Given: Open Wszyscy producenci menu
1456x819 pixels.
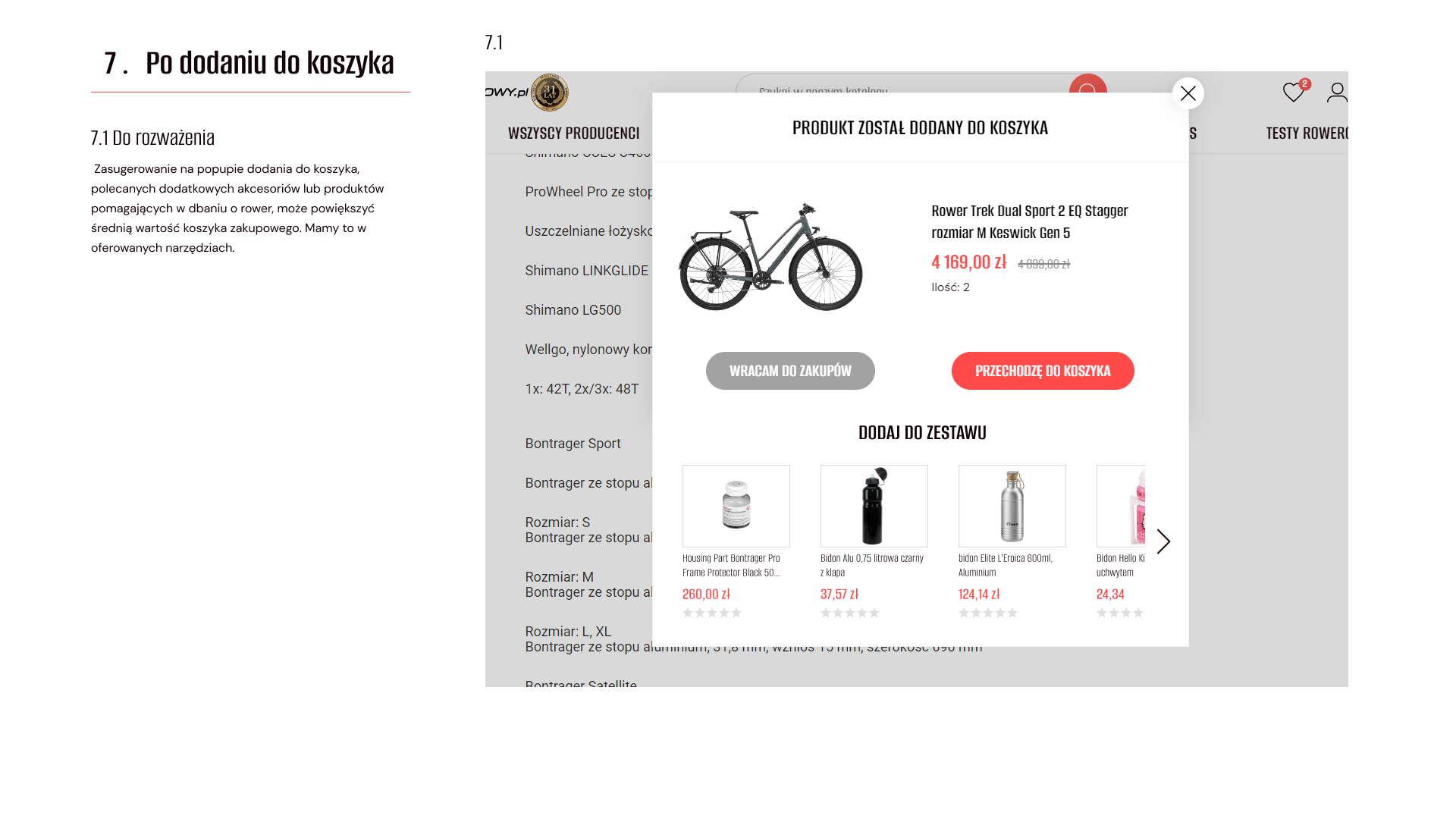Looking at the screenshot, I should tap(573, 133).
